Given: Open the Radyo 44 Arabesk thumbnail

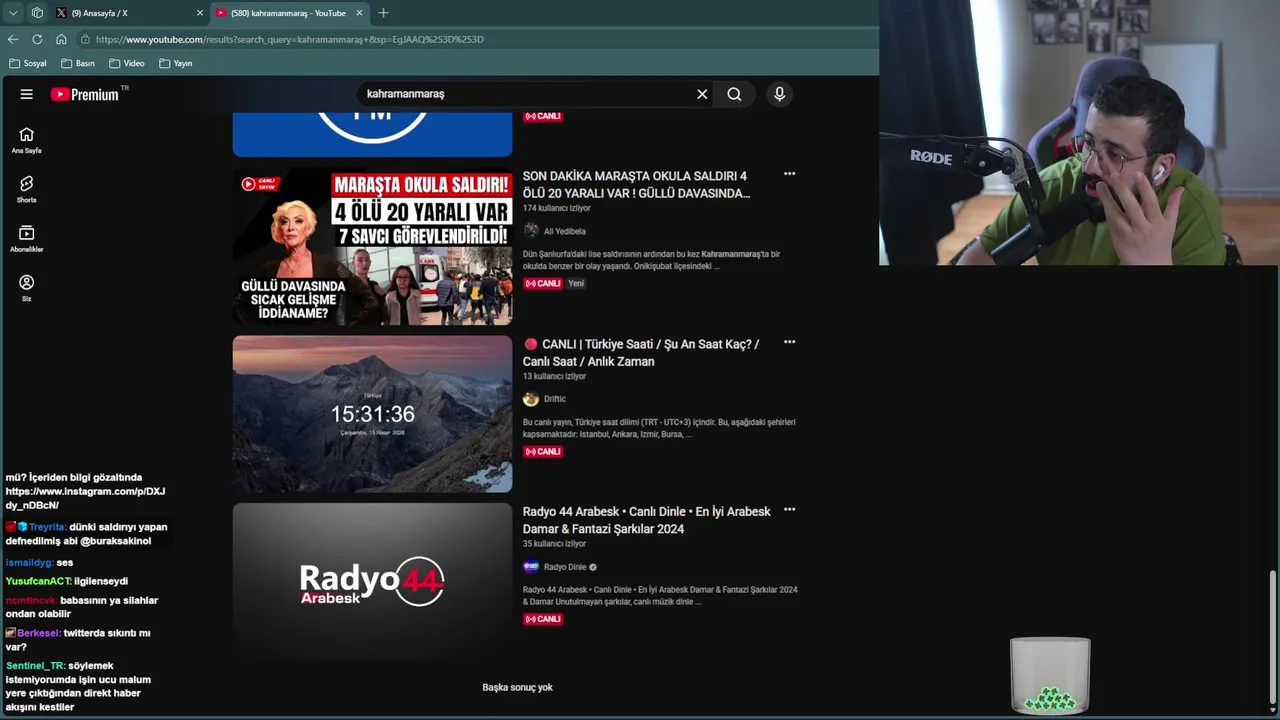Looking at the screenshot, I should click(x=372, y=582).
